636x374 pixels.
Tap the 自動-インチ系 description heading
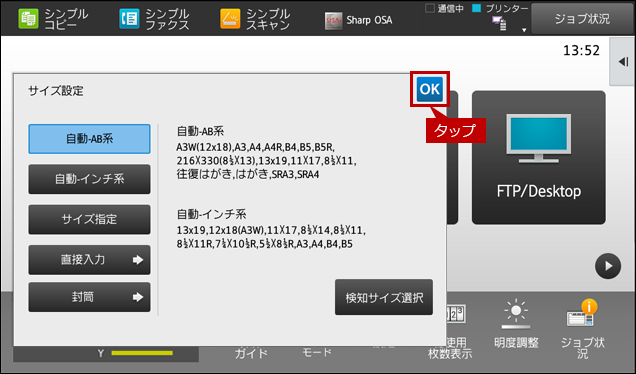pos(212,214)
